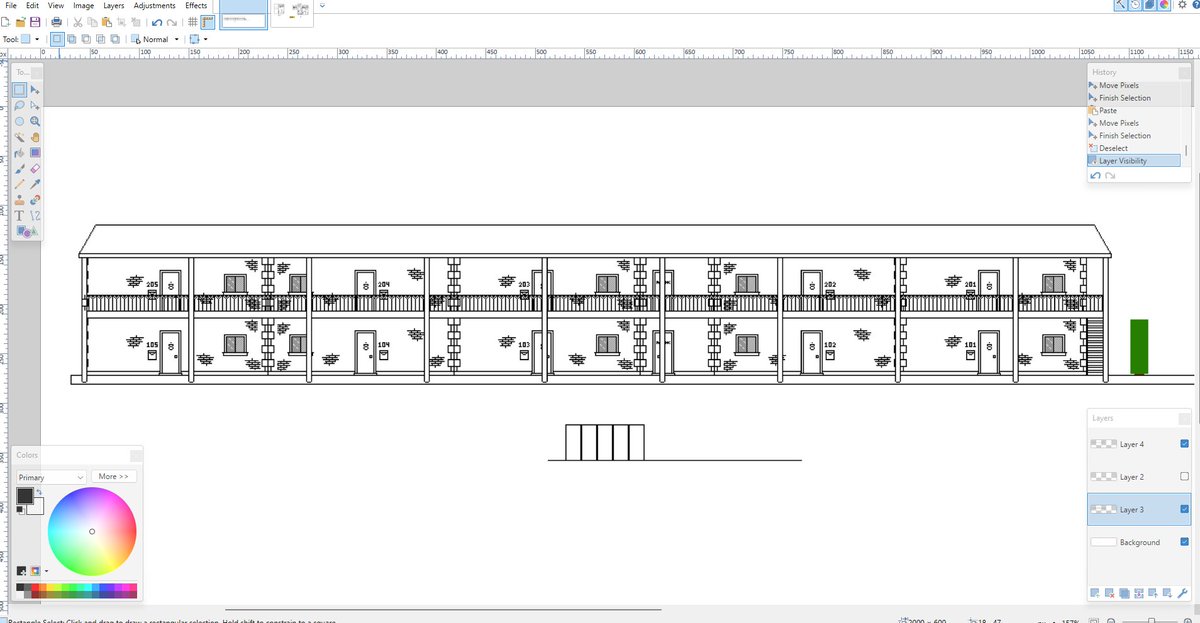Image resolution: width=1200 pixels, height=623 pixels.
Task: Open the selection clipping mode dropdown
Action: coord(199,39)
